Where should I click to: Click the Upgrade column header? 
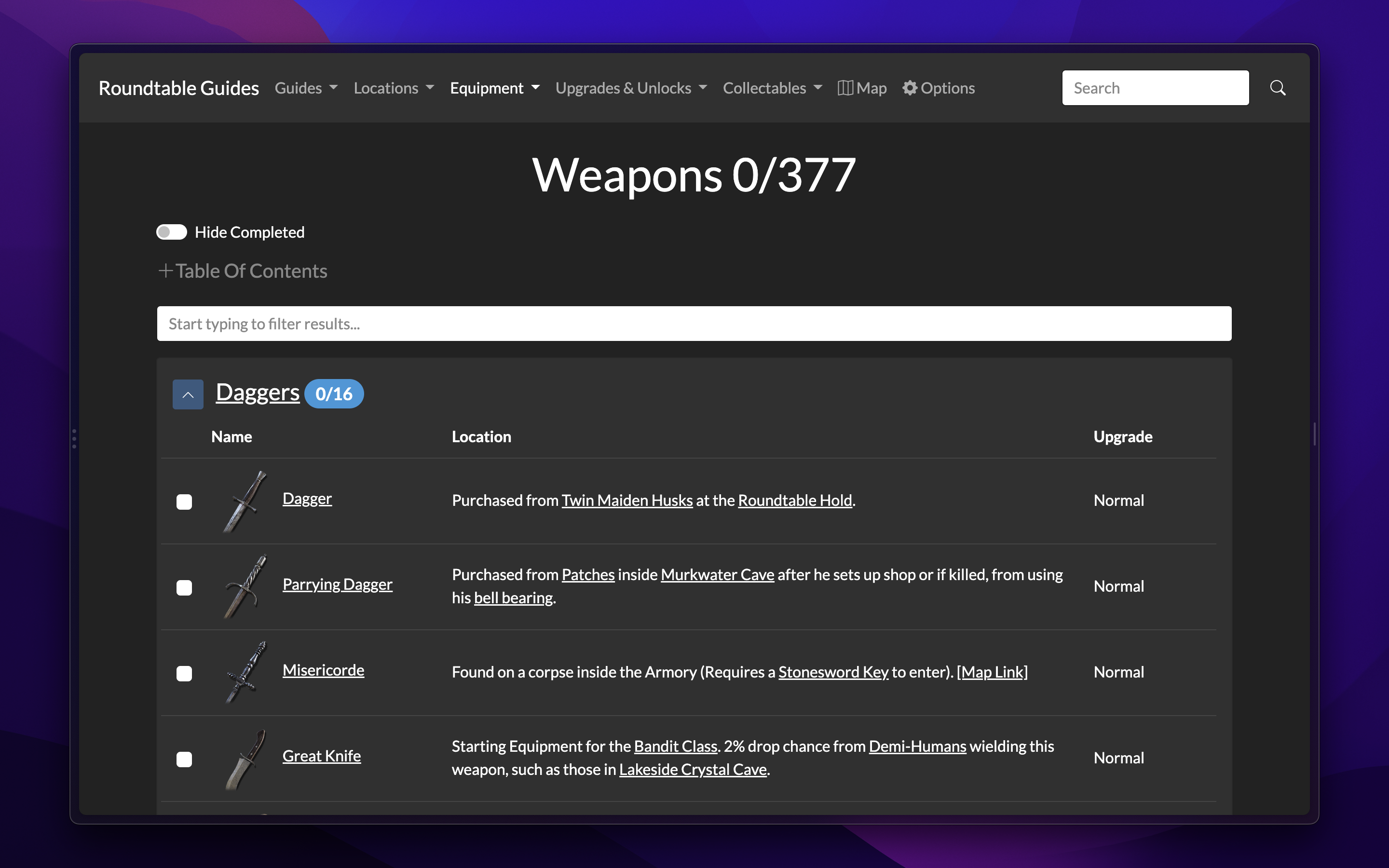point(1123,437)
